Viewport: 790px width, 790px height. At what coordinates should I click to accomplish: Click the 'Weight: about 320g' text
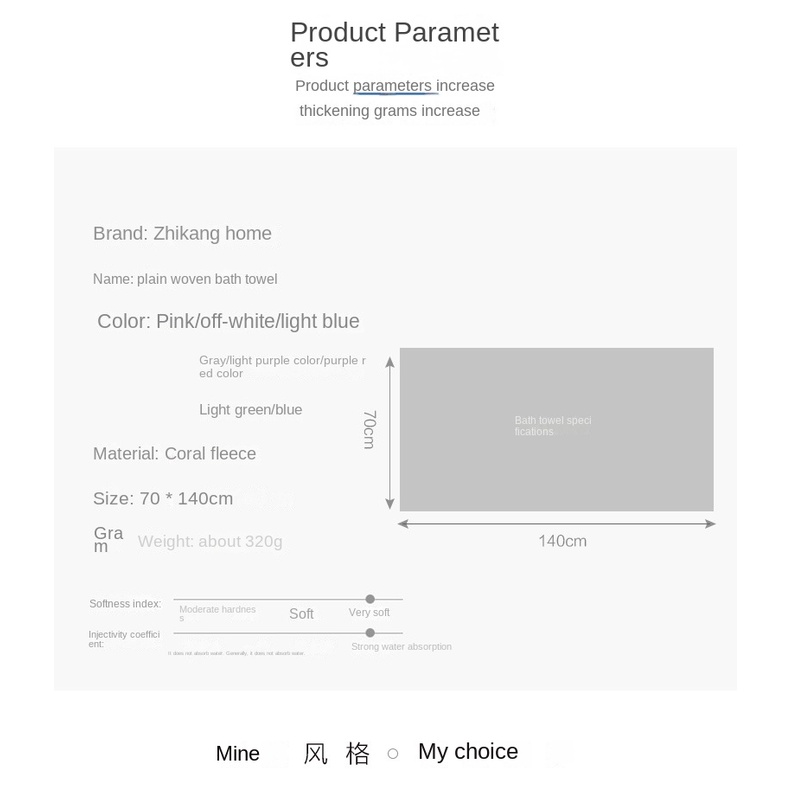pos(210,541)
